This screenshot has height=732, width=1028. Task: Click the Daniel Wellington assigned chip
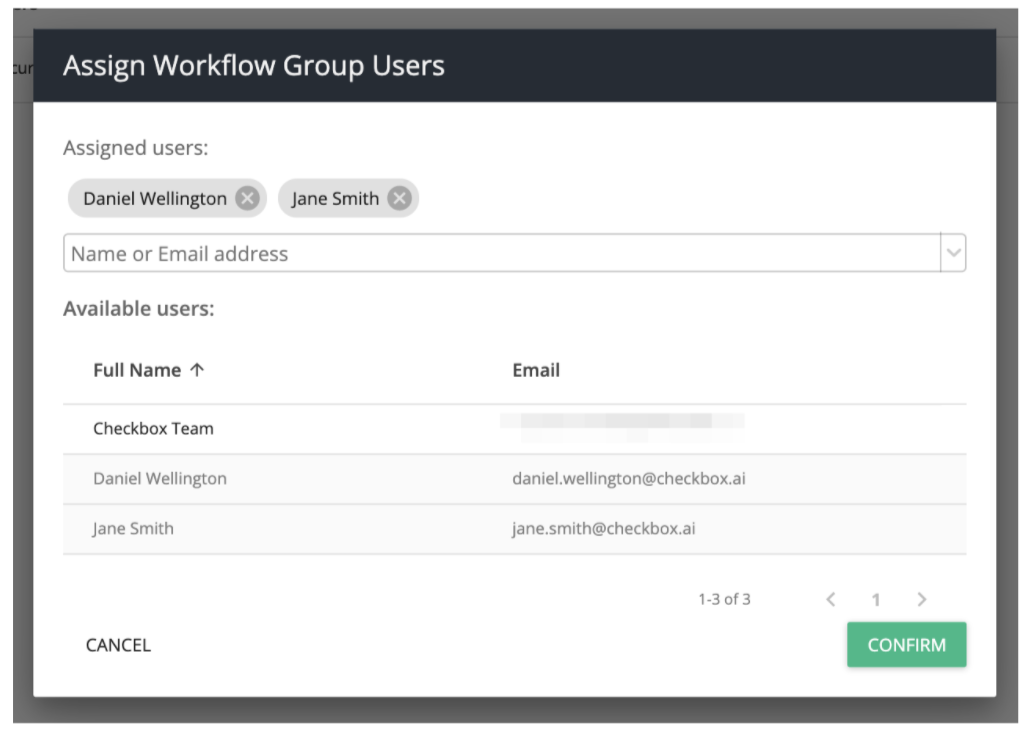coord(167,198)
